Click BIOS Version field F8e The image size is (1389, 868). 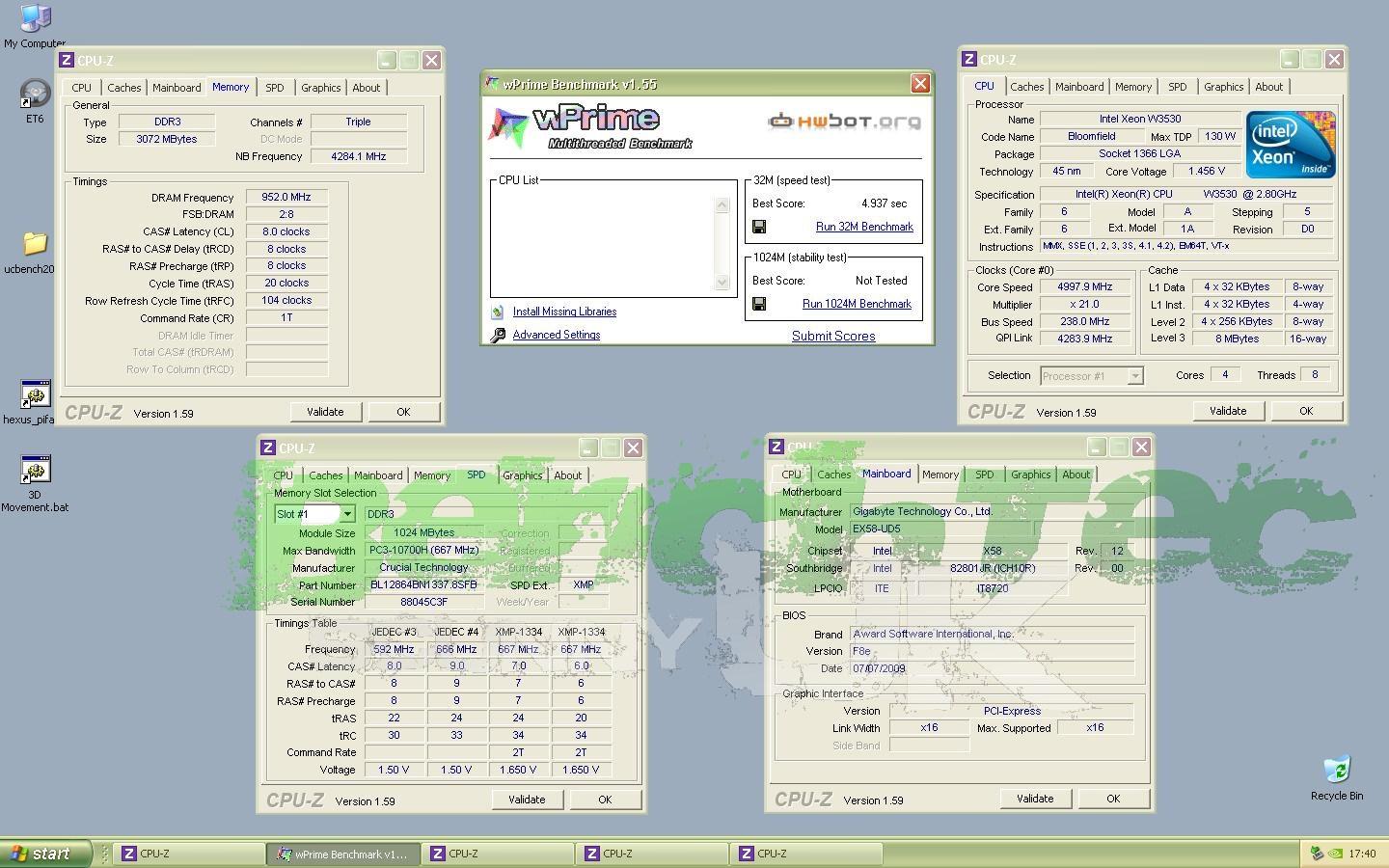(x=992, y=651)
